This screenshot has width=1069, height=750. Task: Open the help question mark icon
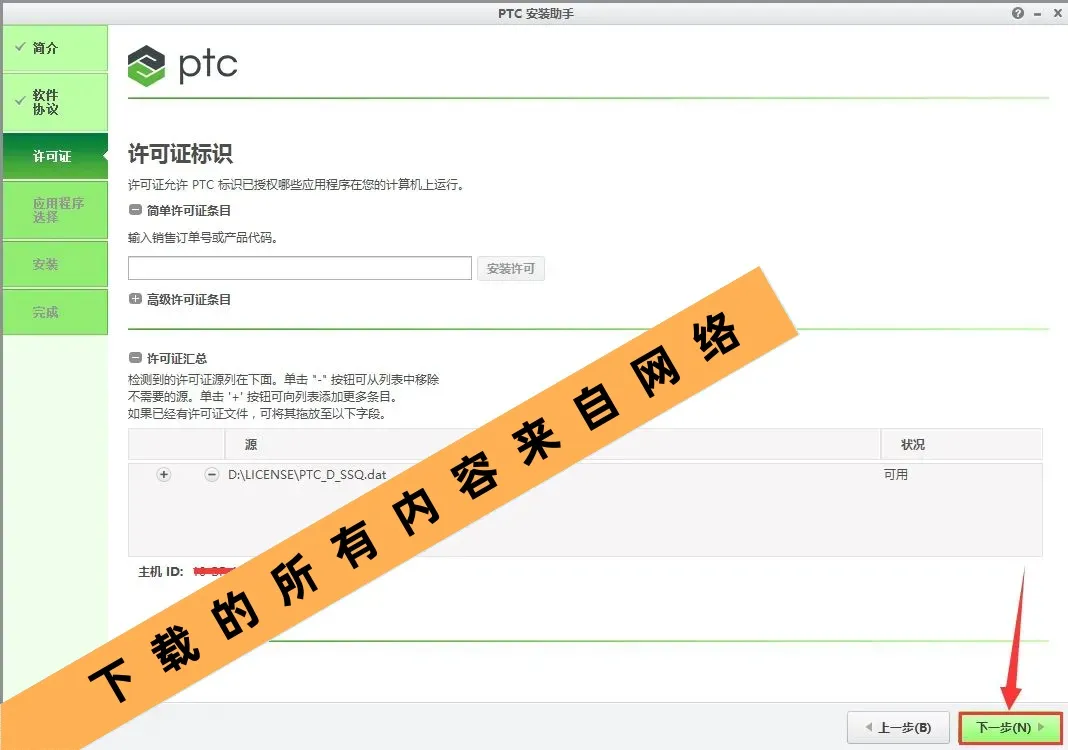[1017, 13]
